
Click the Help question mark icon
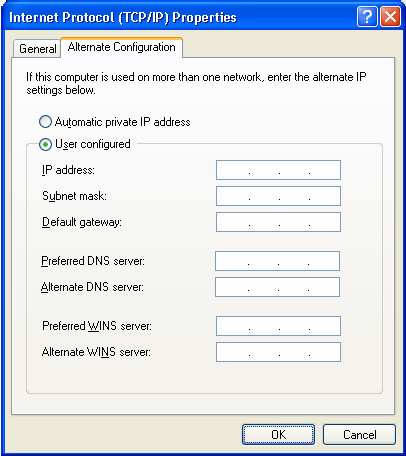tap(367, 17)
